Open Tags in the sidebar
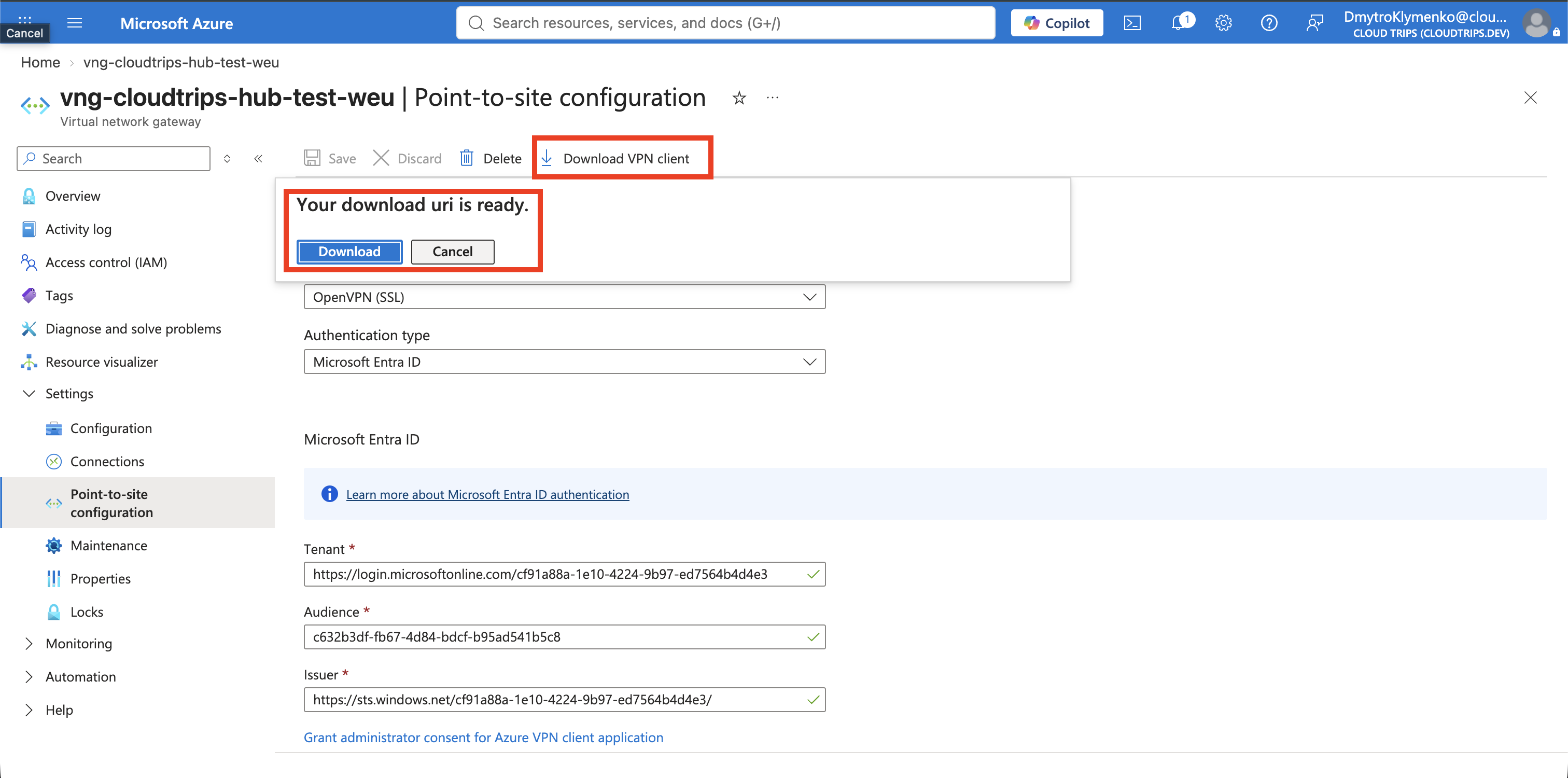The height and width of the screenshot is (778, 1568). (59, 296)
